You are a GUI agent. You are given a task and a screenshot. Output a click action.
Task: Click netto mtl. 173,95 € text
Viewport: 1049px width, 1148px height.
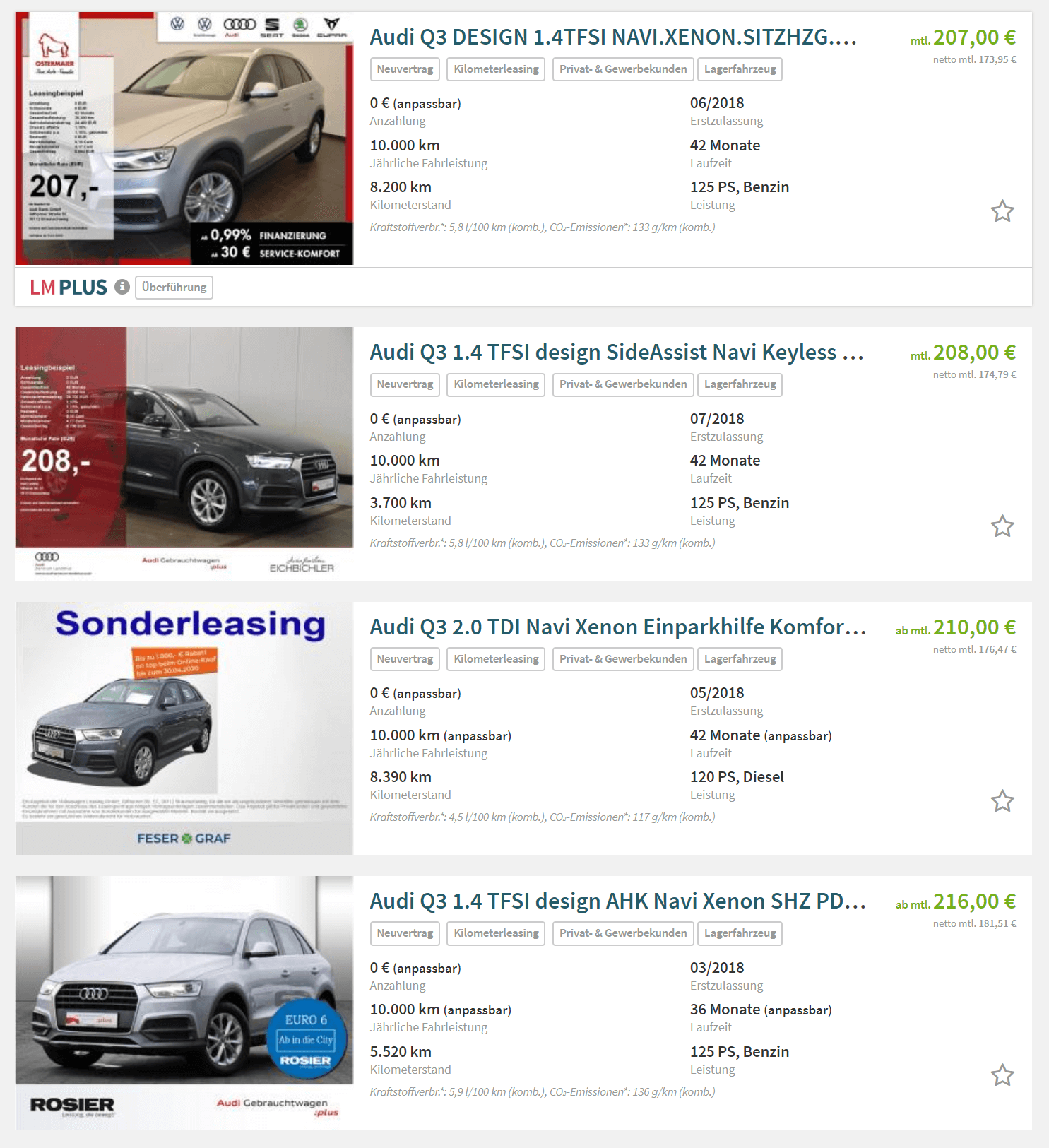pos(974,59)
